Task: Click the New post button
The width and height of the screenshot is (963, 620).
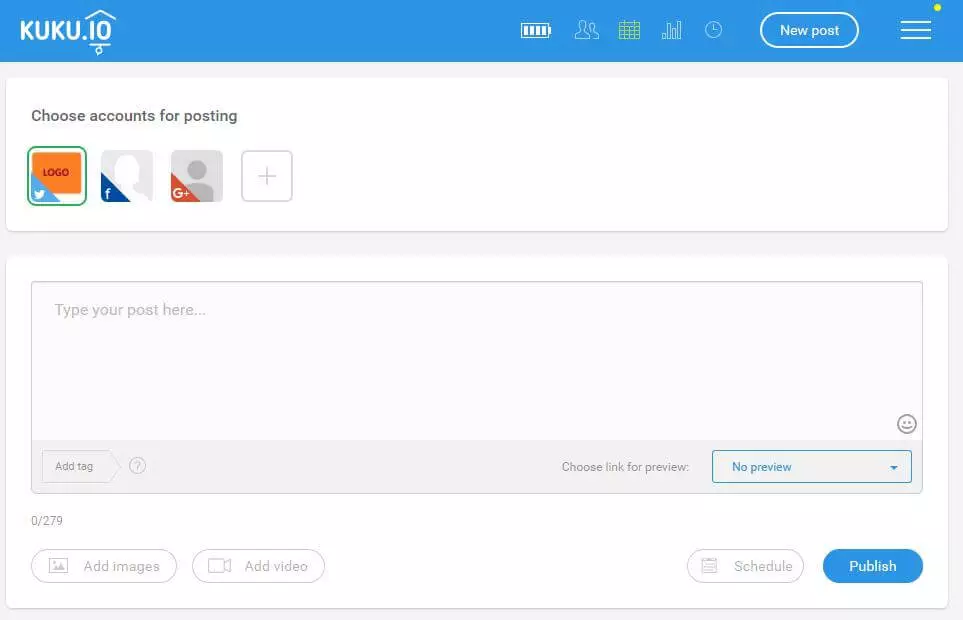Action: [x=809, y=30]
